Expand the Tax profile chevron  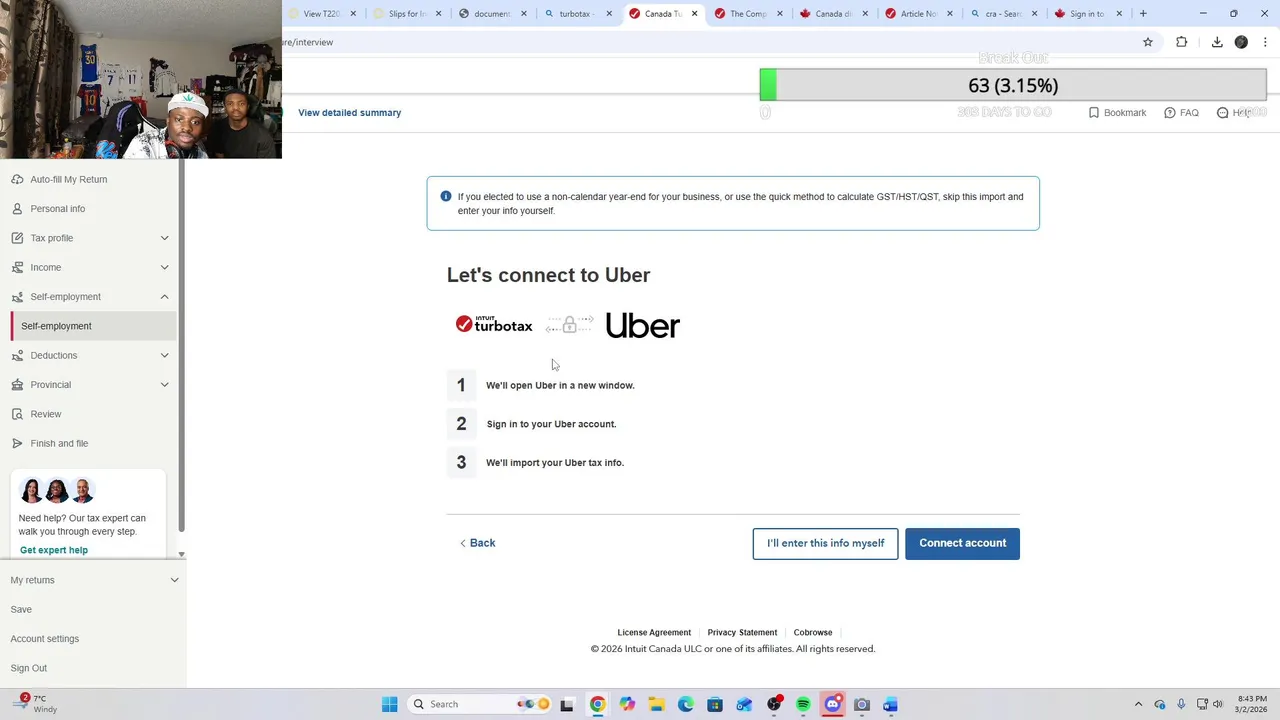(x=164, y=238)
